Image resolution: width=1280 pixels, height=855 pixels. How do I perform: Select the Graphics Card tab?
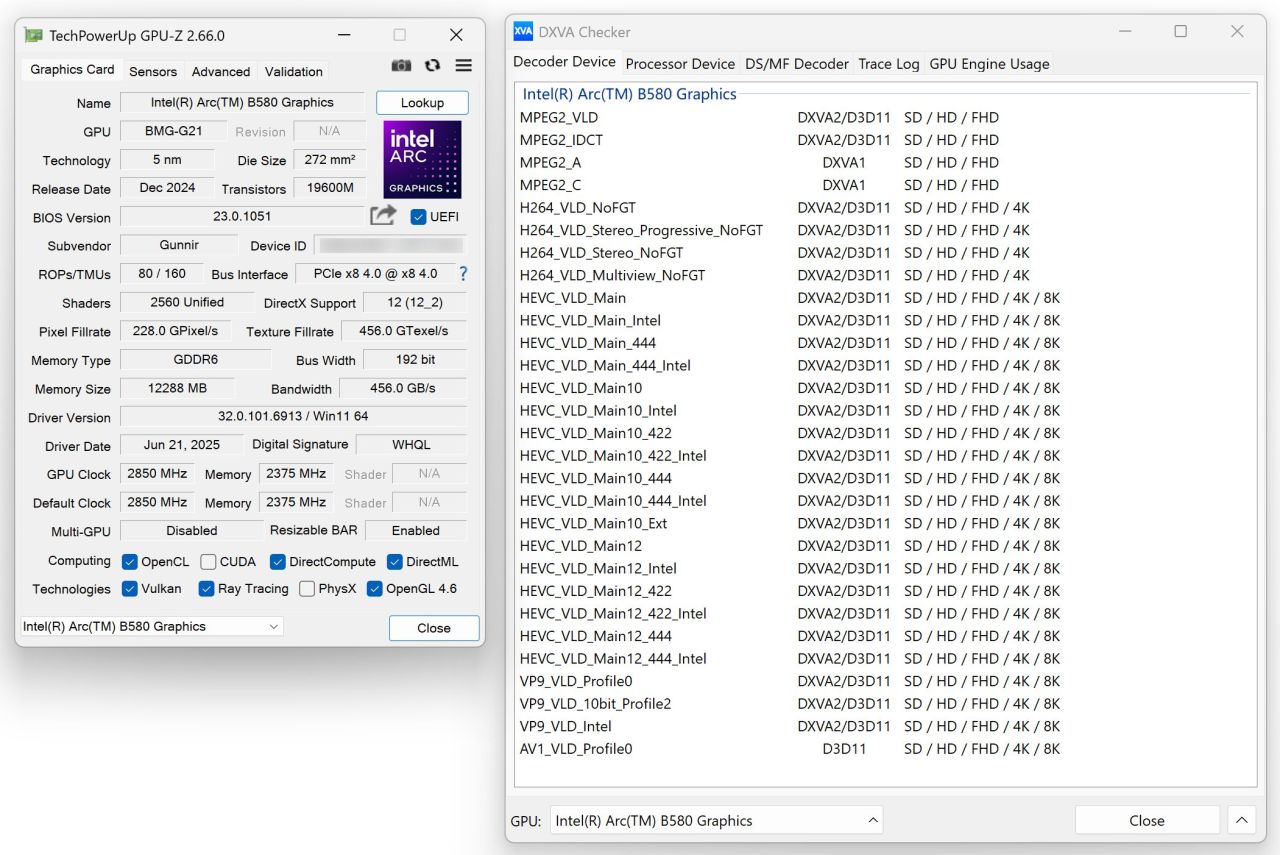click(72, 70)
